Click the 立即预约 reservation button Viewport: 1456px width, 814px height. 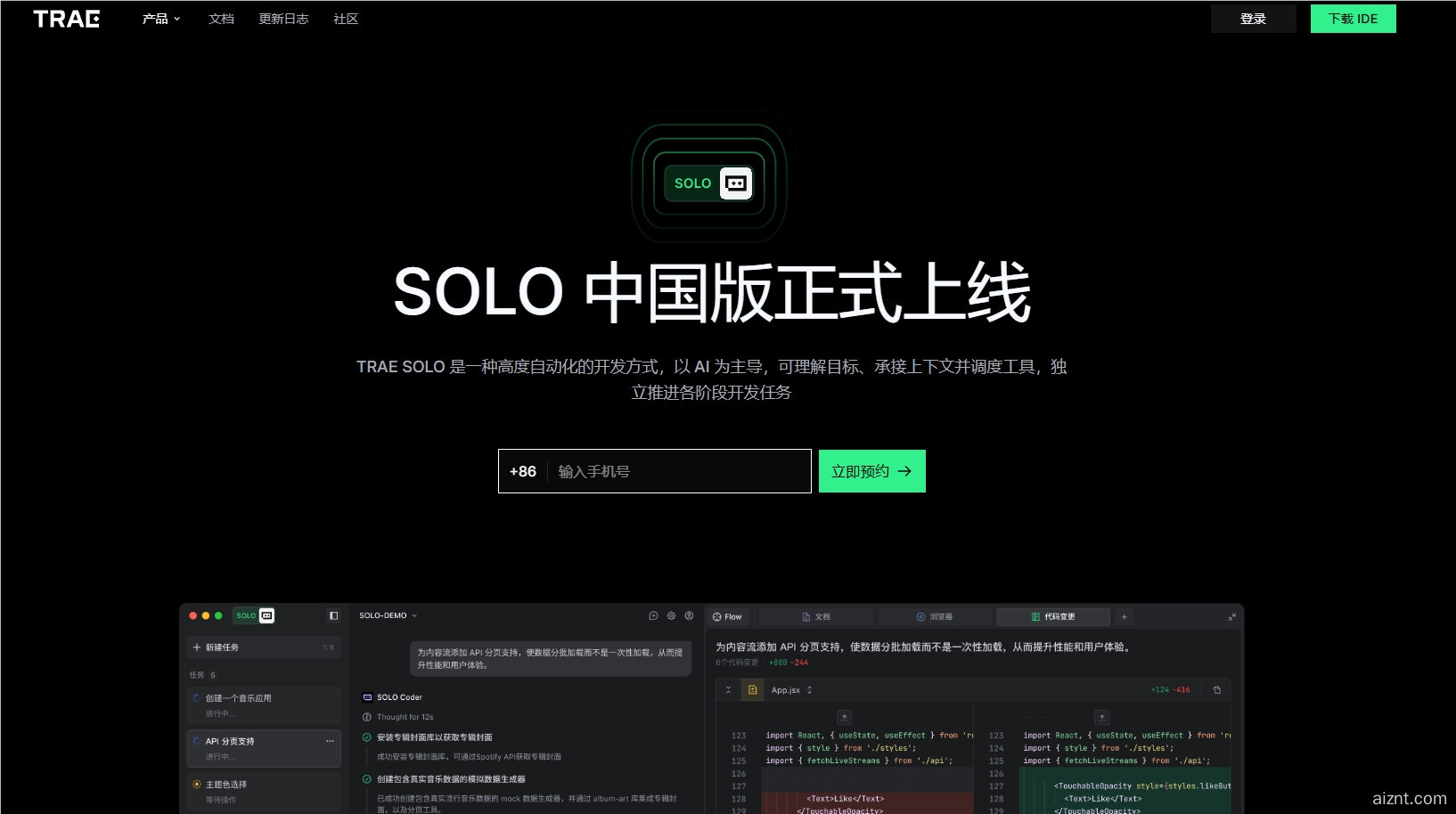[871, 471]
